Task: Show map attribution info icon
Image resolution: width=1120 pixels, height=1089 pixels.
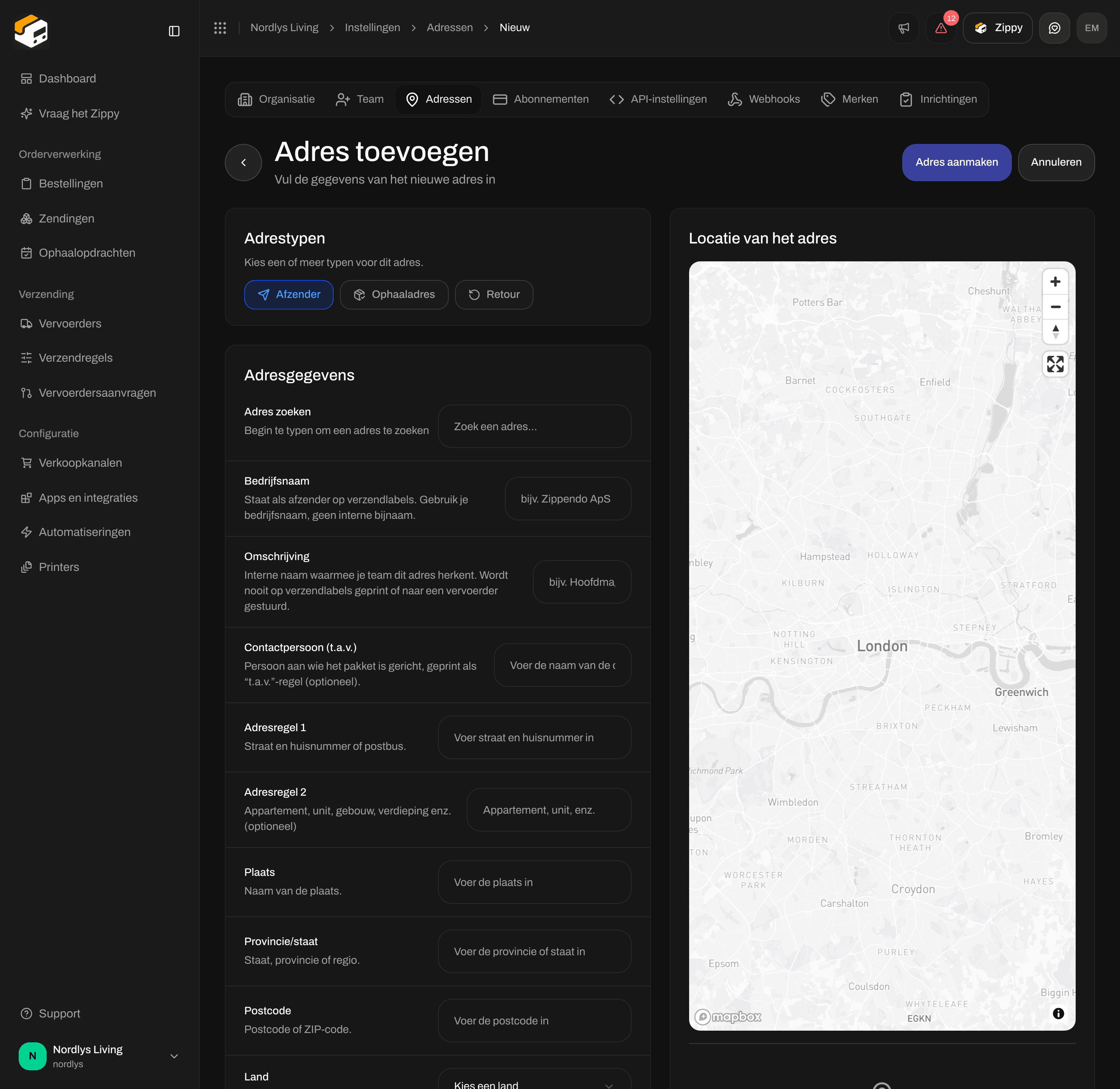Action: coord(1058,1013)
